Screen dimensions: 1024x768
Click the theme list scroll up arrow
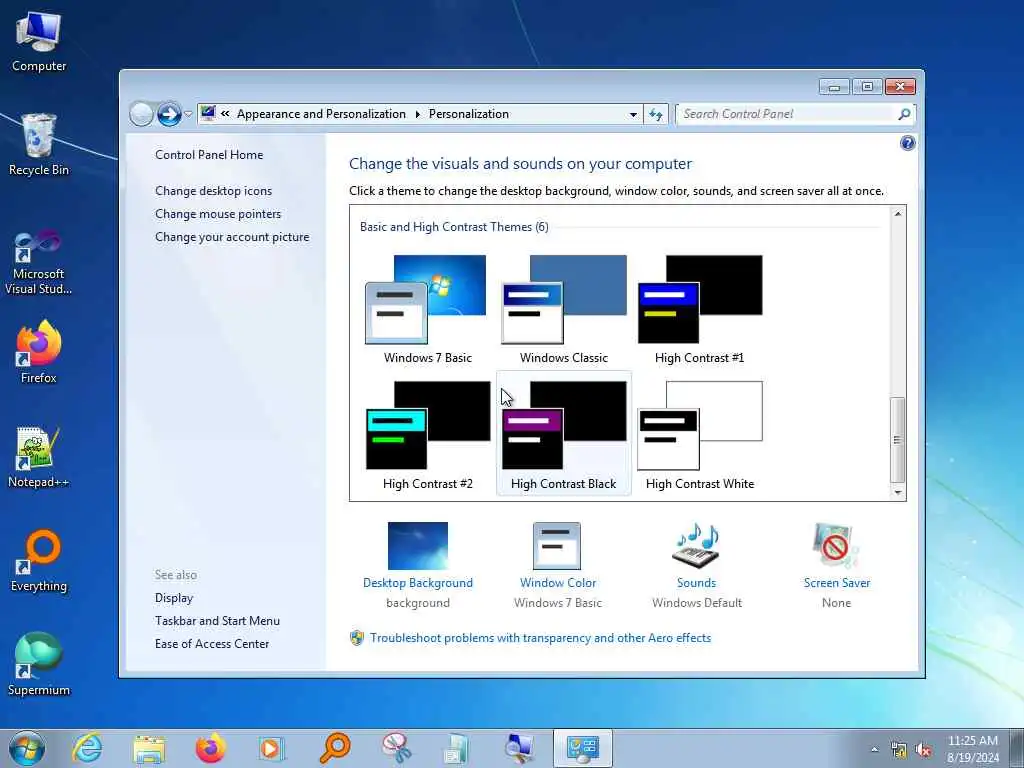[x=898, y=214]
